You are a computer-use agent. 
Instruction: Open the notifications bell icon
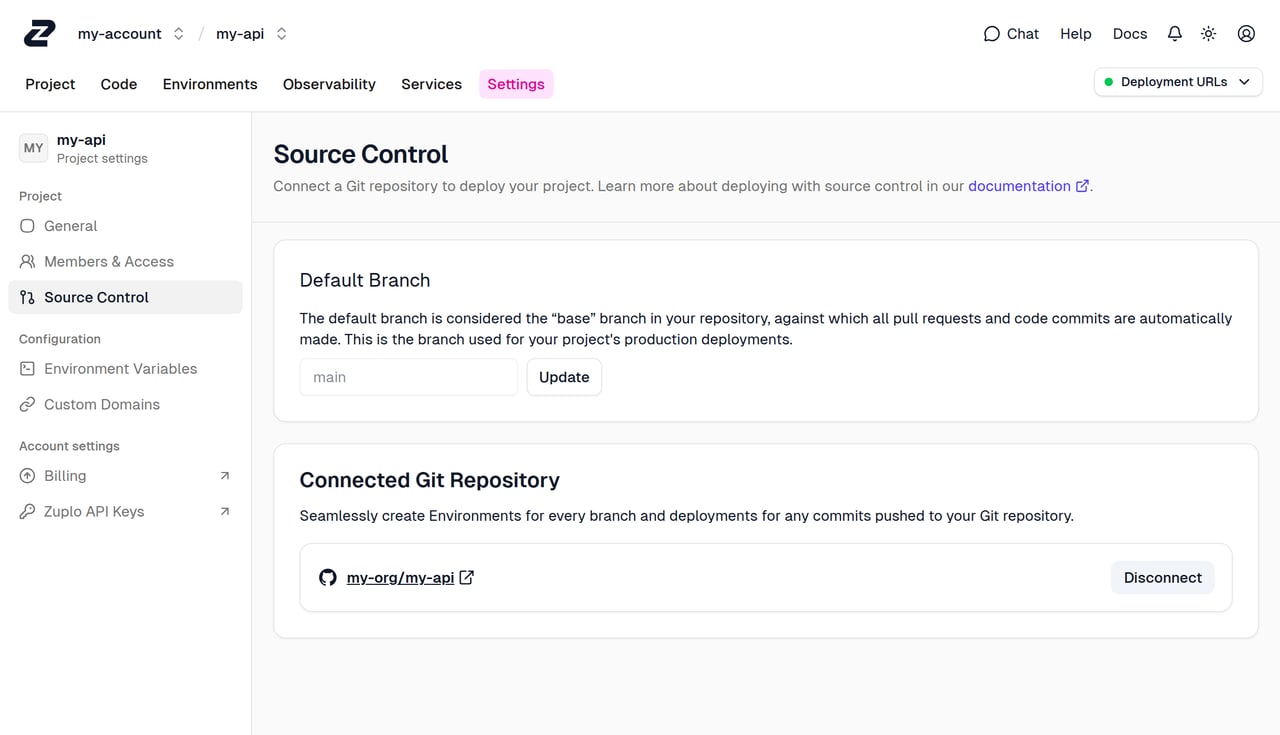pyautogui.click(x=1175, y=33)
